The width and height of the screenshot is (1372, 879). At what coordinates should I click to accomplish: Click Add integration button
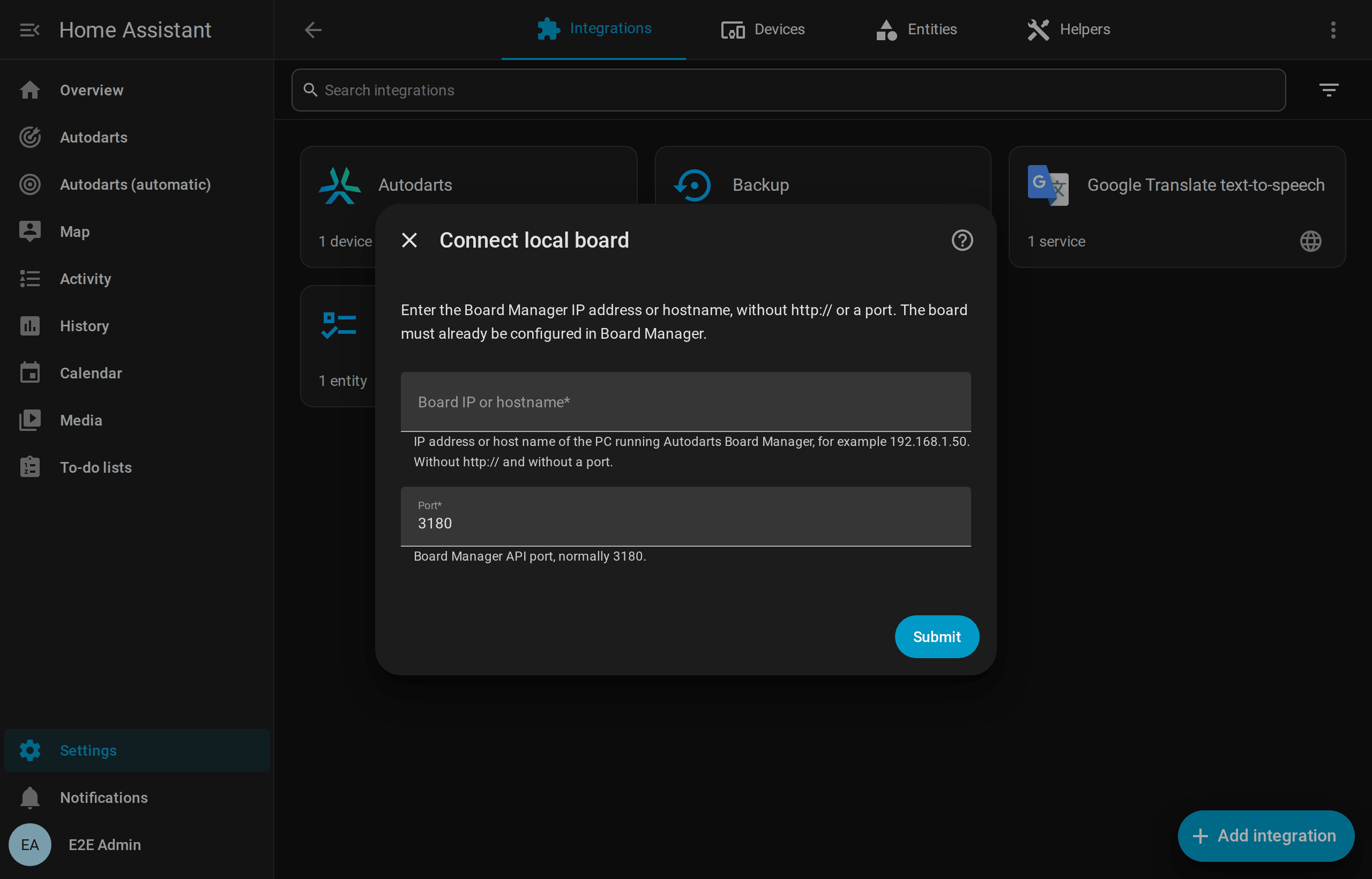(x=1265, y=836)
